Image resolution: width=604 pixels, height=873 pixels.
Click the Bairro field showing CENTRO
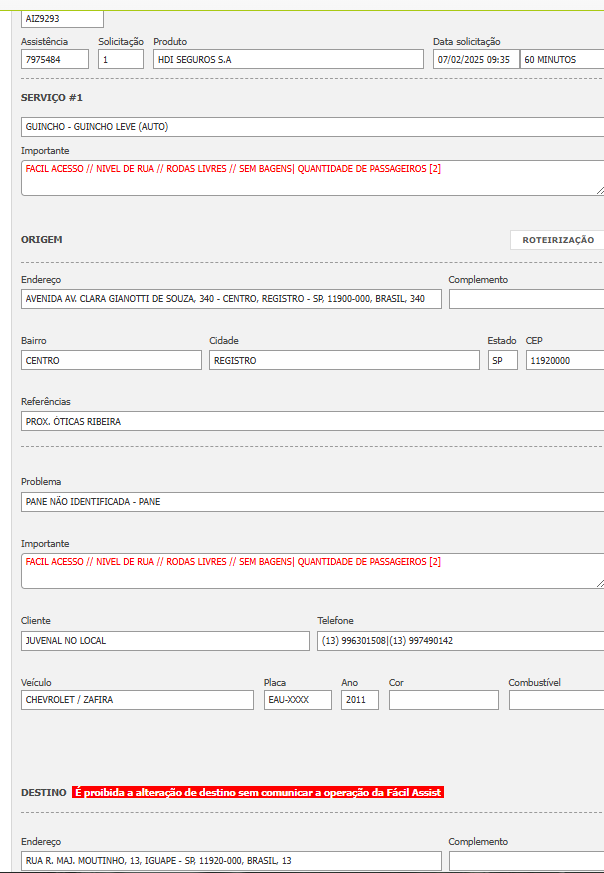tap(111, 360)
